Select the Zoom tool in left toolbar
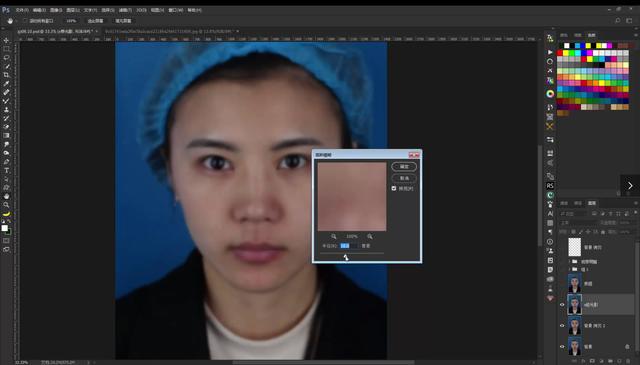 coord(6,205)
